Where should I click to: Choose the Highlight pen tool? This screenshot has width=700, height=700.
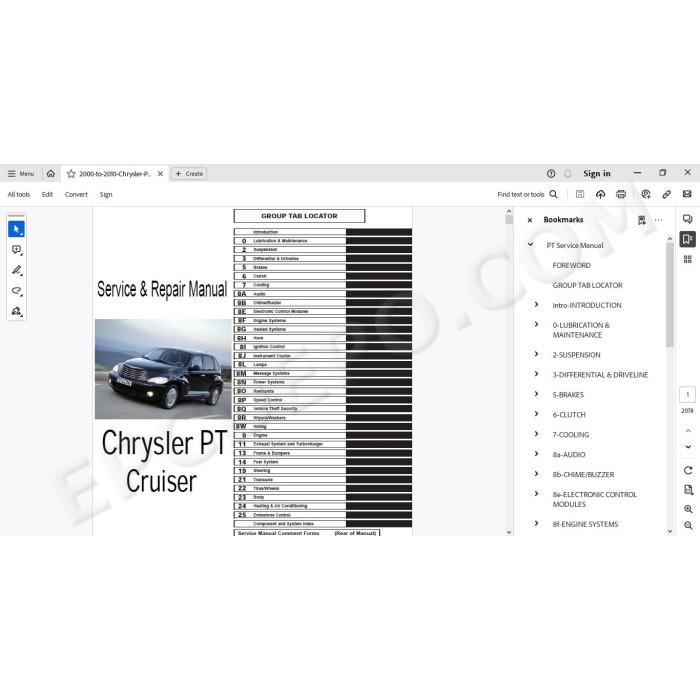click(x=17, y=271)
